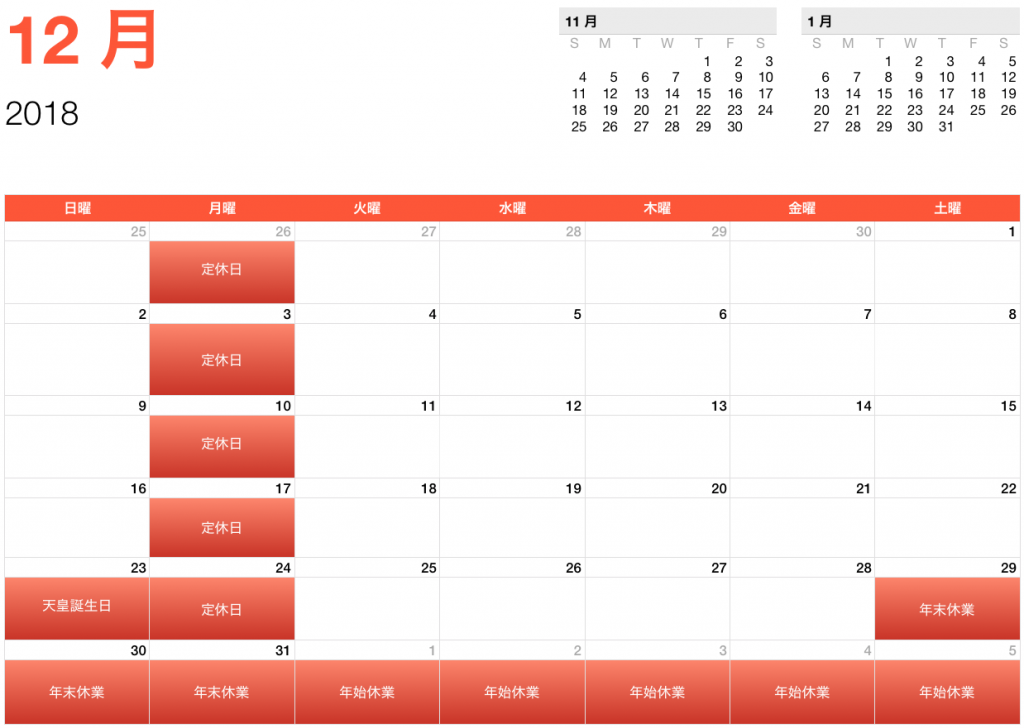Select the empty cell for December 12
The height and width of the screenshot is (728, 1024).
(x=512, y=444)
